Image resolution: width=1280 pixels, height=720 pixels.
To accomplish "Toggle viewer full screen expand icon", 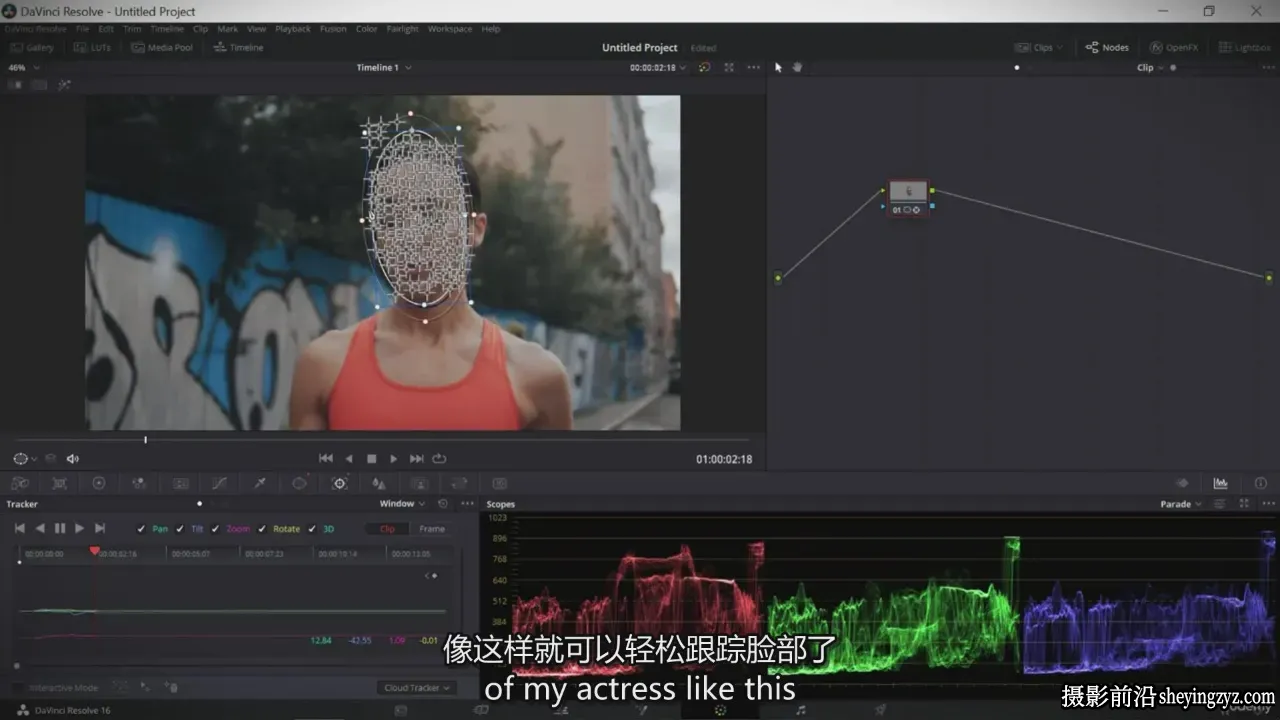I will pyautogui.click(x=729, y=67).
